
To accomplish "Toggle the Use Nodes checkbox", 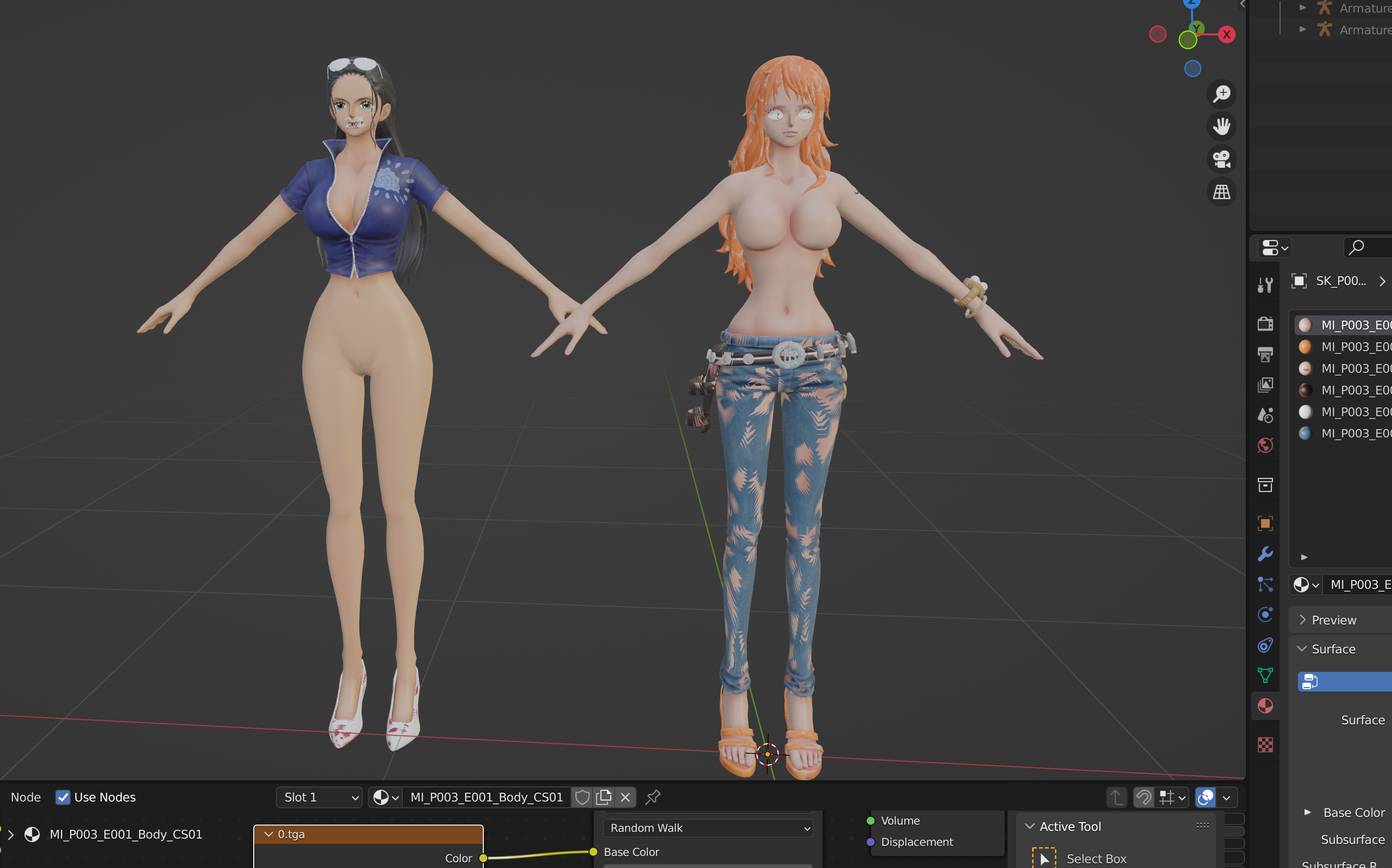I will pyautogui.click(x=63, y=797).
